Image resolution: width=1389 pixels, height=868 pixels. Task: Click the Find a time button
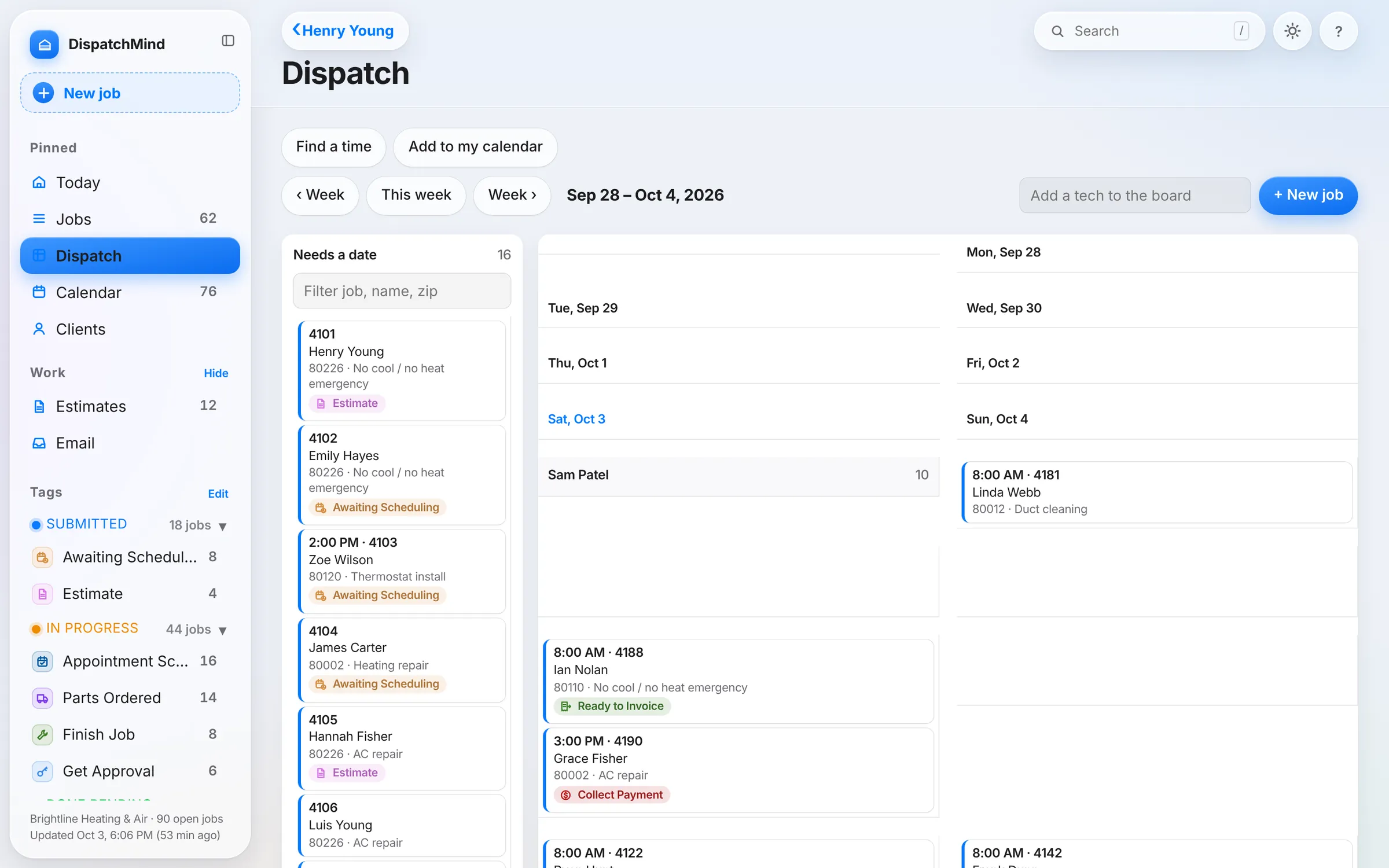click(x=334, y=147)
